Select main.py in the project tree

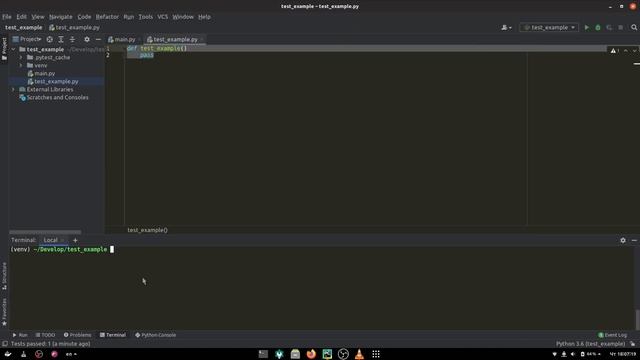(x=41, y=73)
